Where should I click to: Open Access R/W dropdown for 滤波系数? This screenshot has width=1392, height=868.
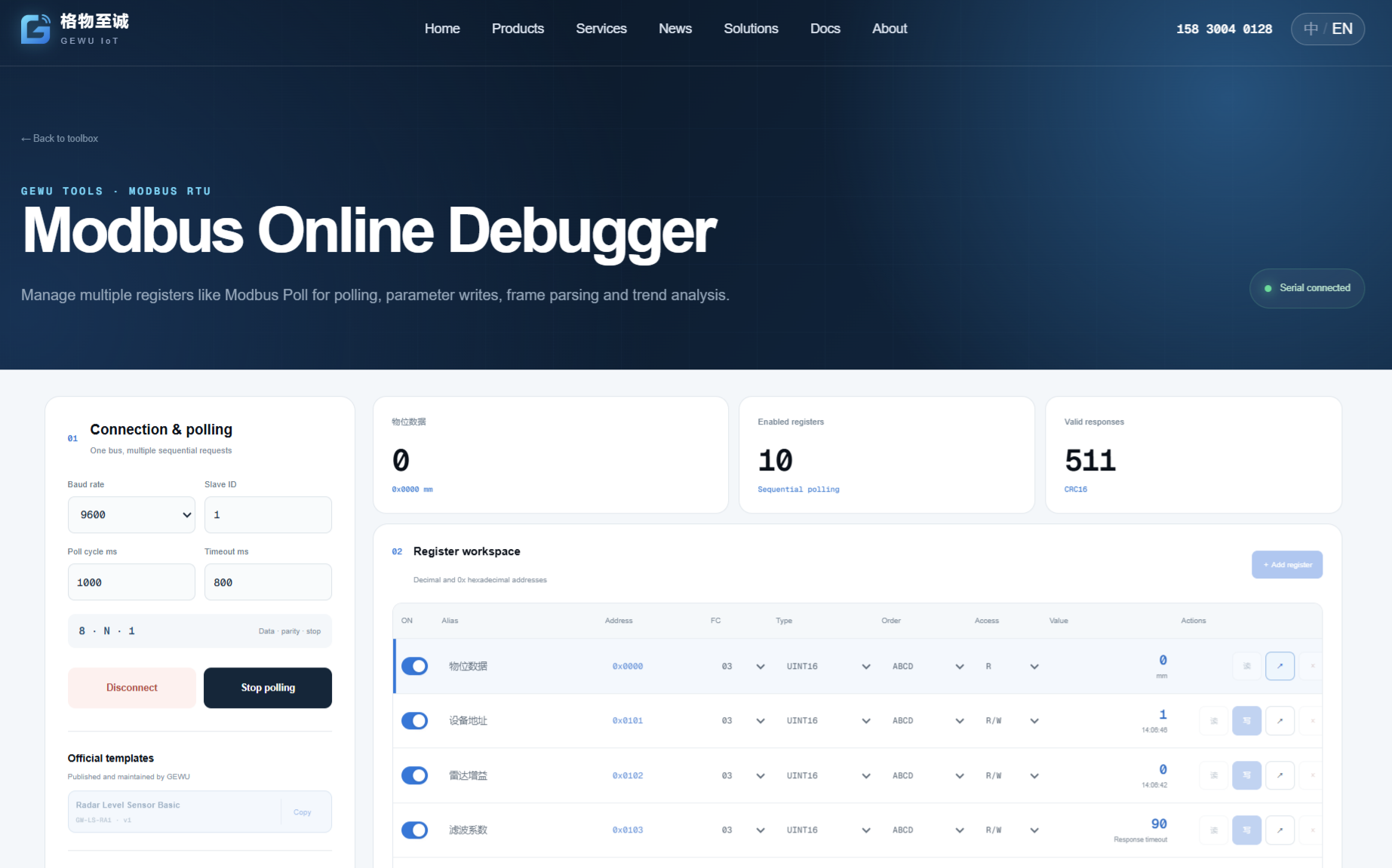1012,830
